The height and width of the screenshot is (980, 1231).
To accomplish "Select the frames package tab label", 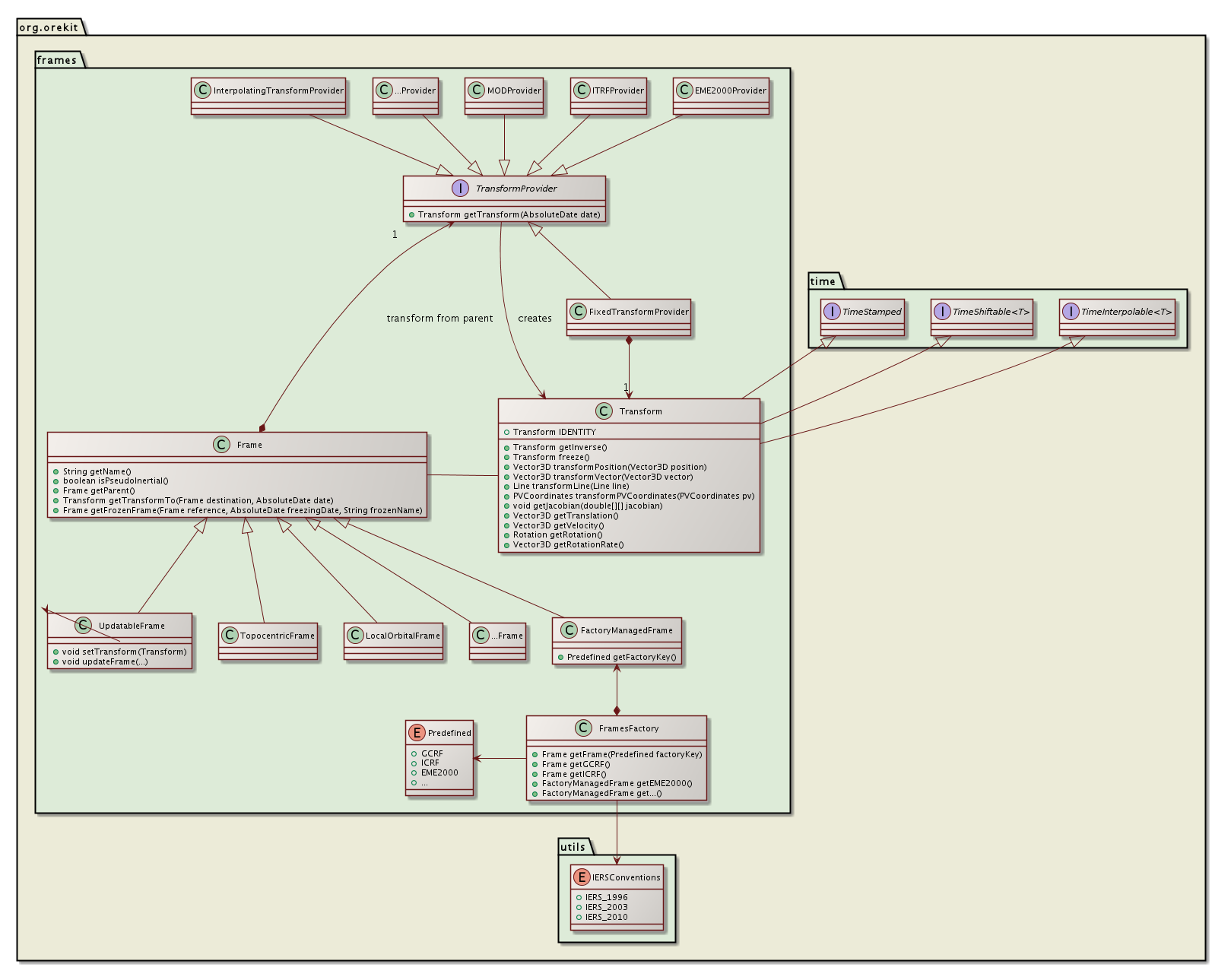I will pyautogui.click(x=57, y=60).
